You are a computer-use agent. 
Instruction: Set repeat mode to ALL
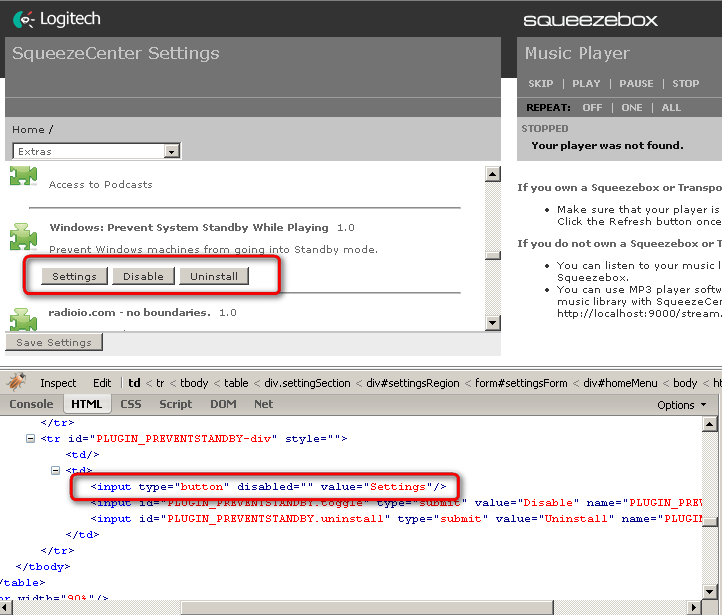pyautogui.click(x=671, y=108)
